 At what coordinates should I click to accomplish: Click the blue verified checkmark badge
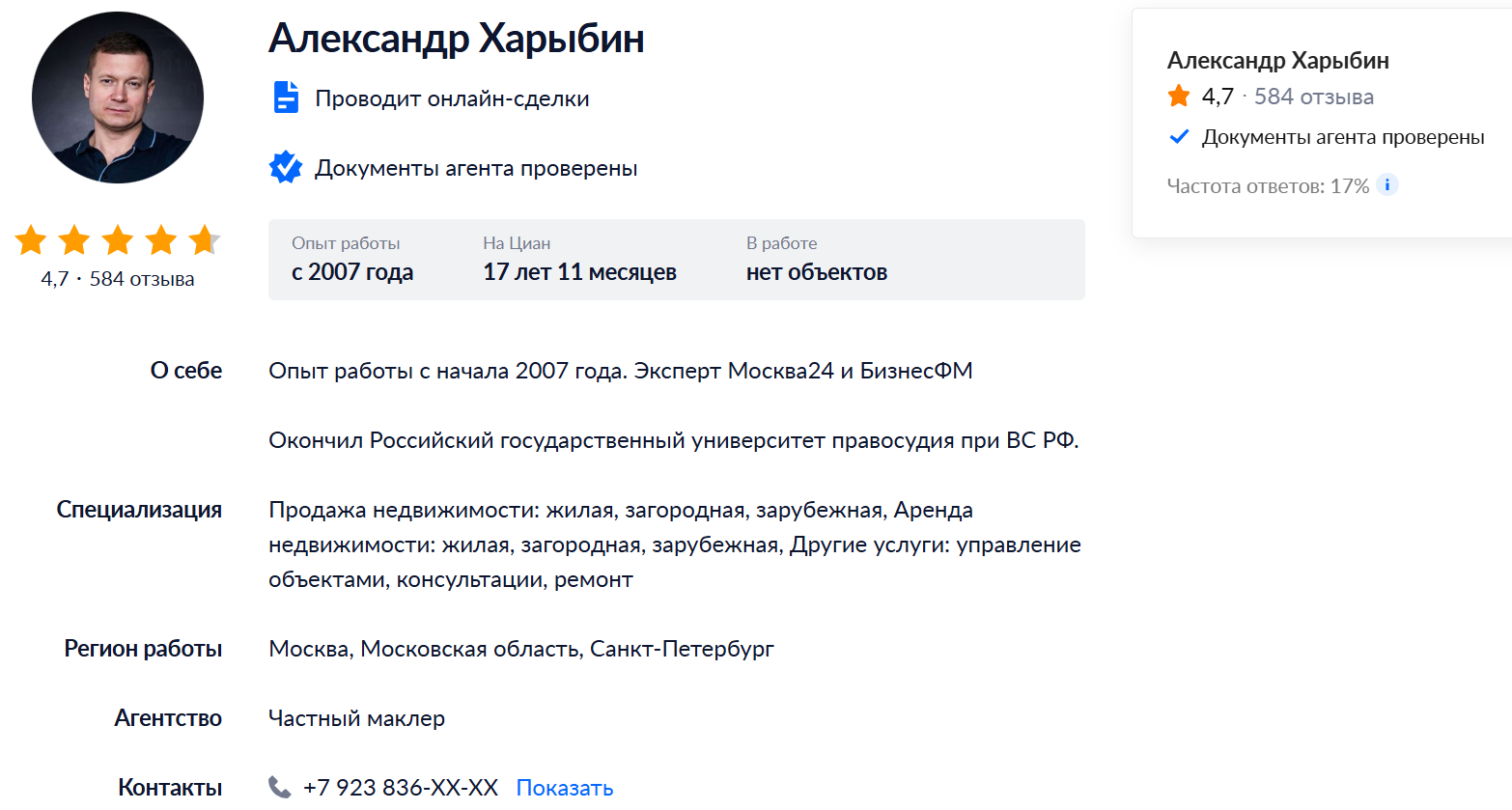pyautogui.click(x=285, y=167)
